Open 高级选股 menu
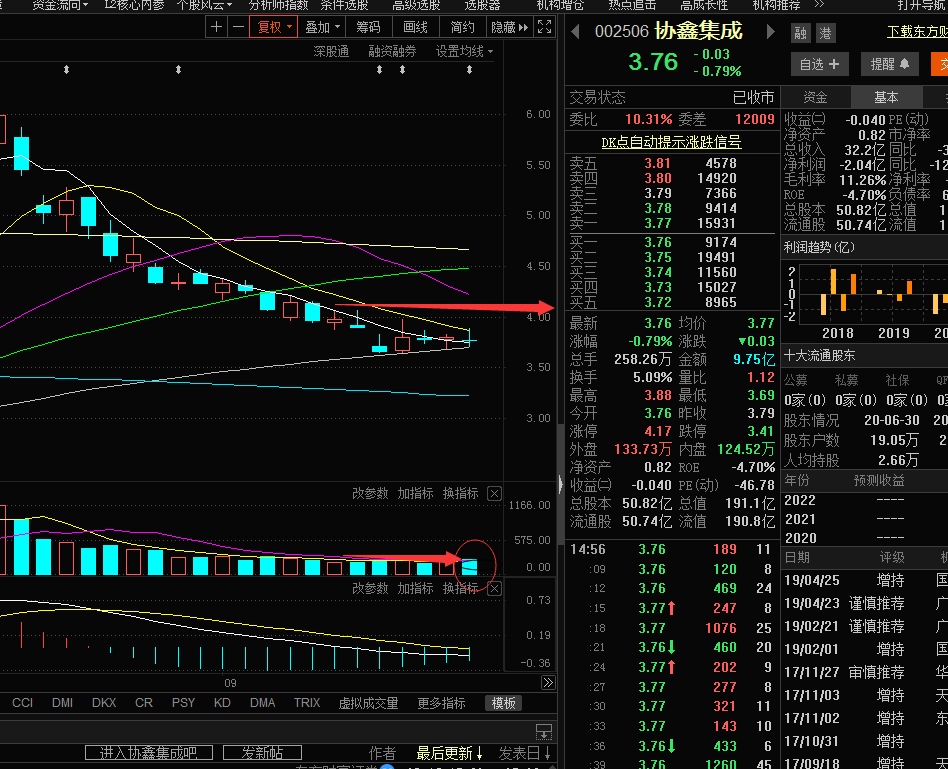Image resolution: width=948 pixels, height=769 pixels. pos(416,5)
